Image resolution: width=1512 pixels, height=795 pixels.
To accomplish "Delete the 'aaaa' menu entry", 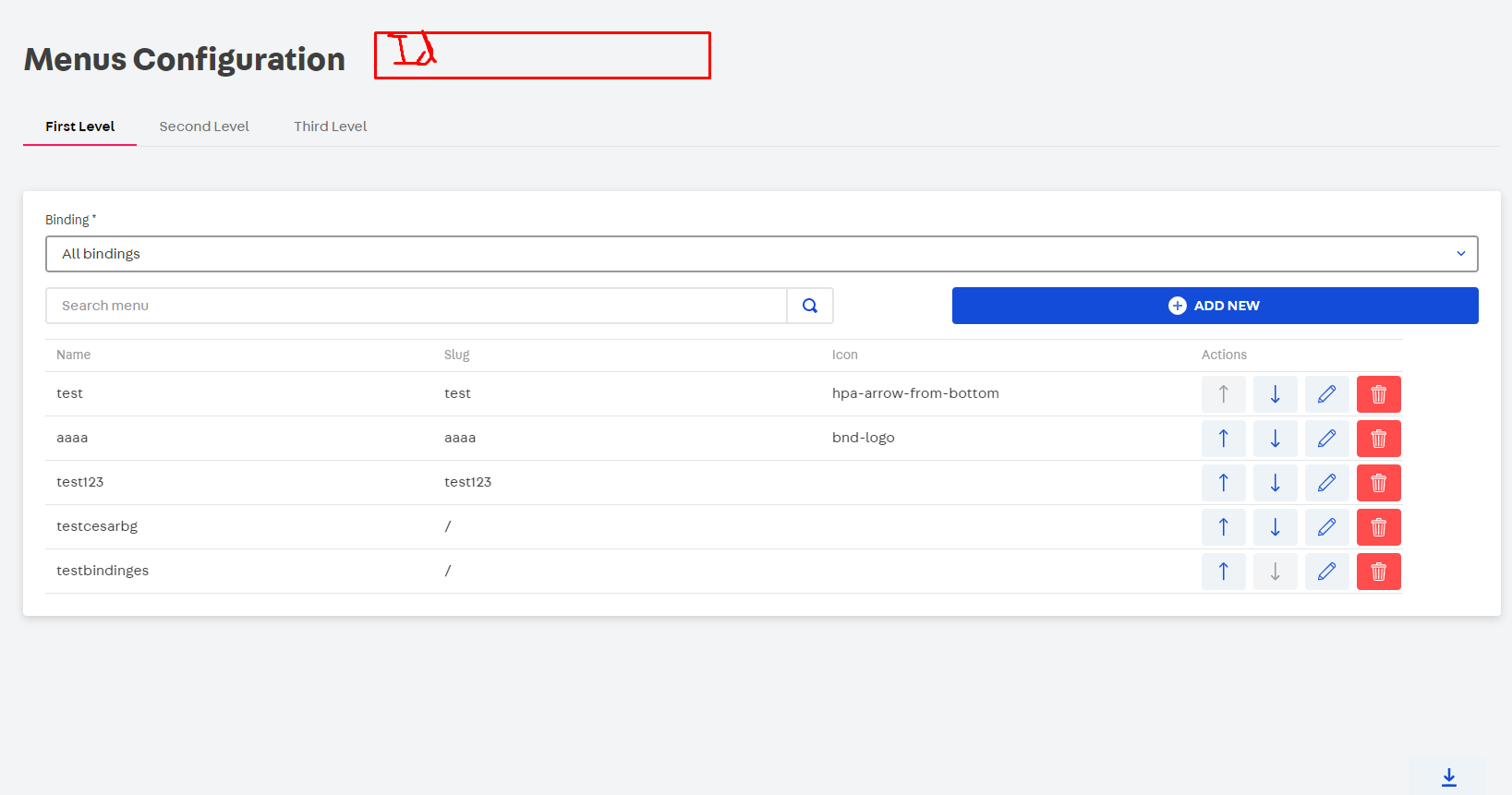I will pos(1379,439).
